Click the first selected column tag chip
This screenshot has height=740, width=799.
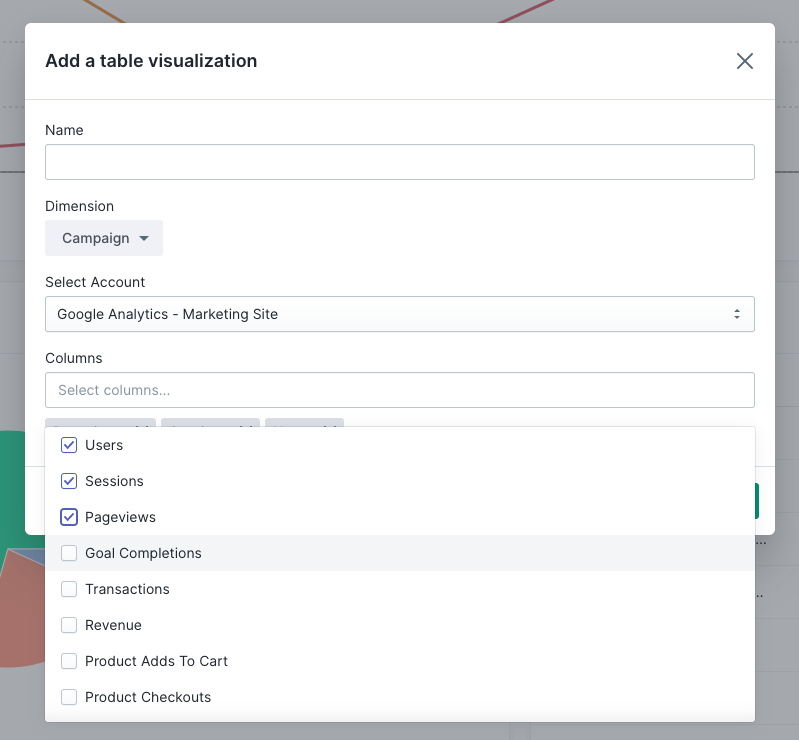[x=100, y=423]
